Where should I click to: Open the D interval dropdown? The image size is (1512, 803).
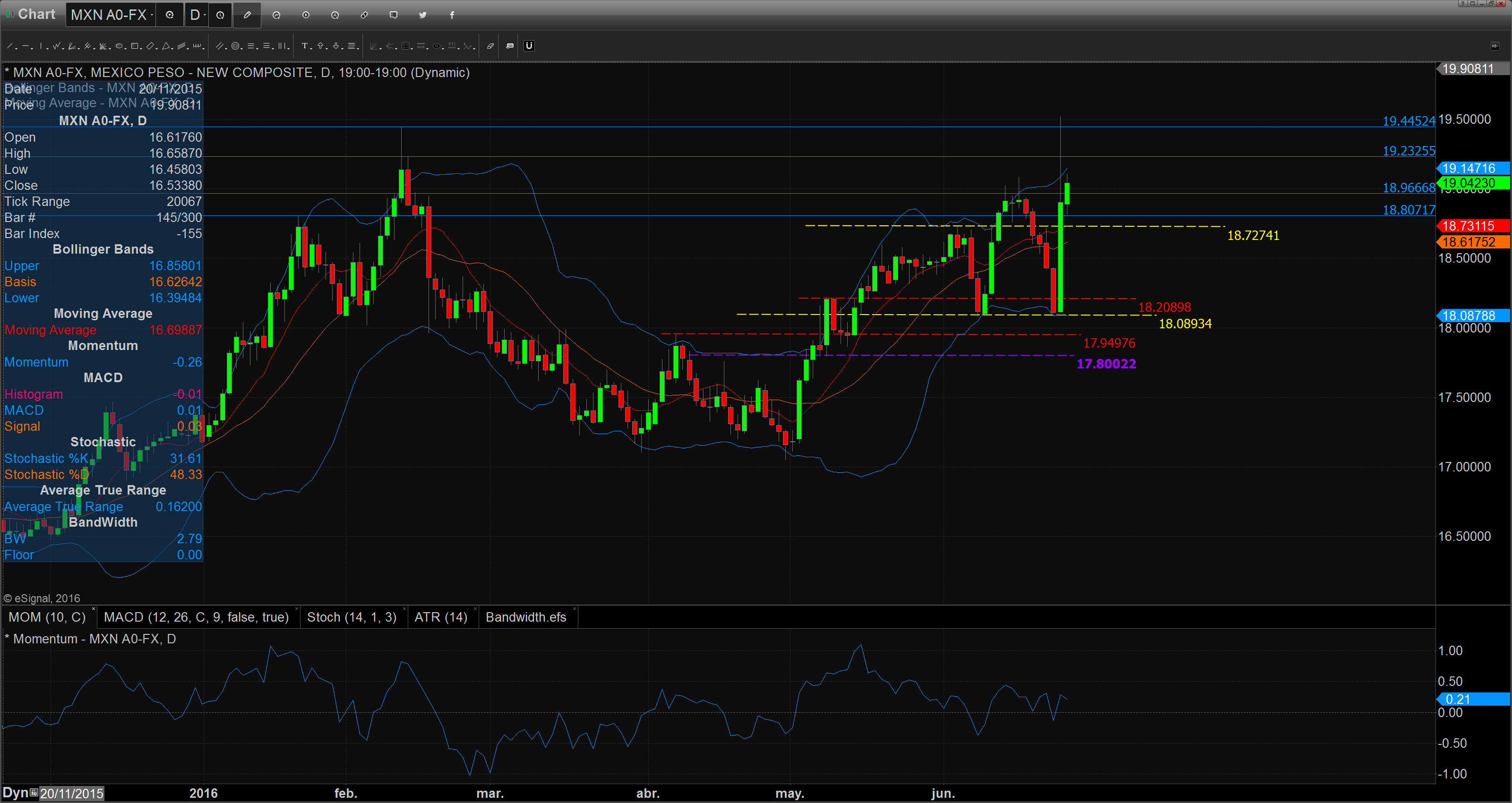tap(197, 15)
